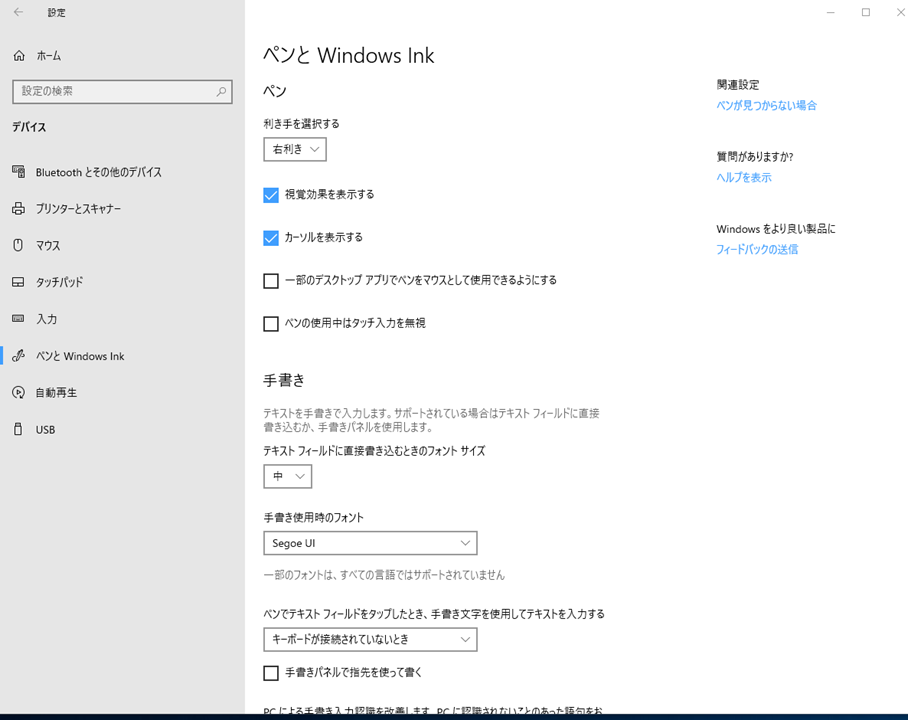Click the タッチパッド touchpad icon
Viewport: 908px width, 720px height.
19,282
